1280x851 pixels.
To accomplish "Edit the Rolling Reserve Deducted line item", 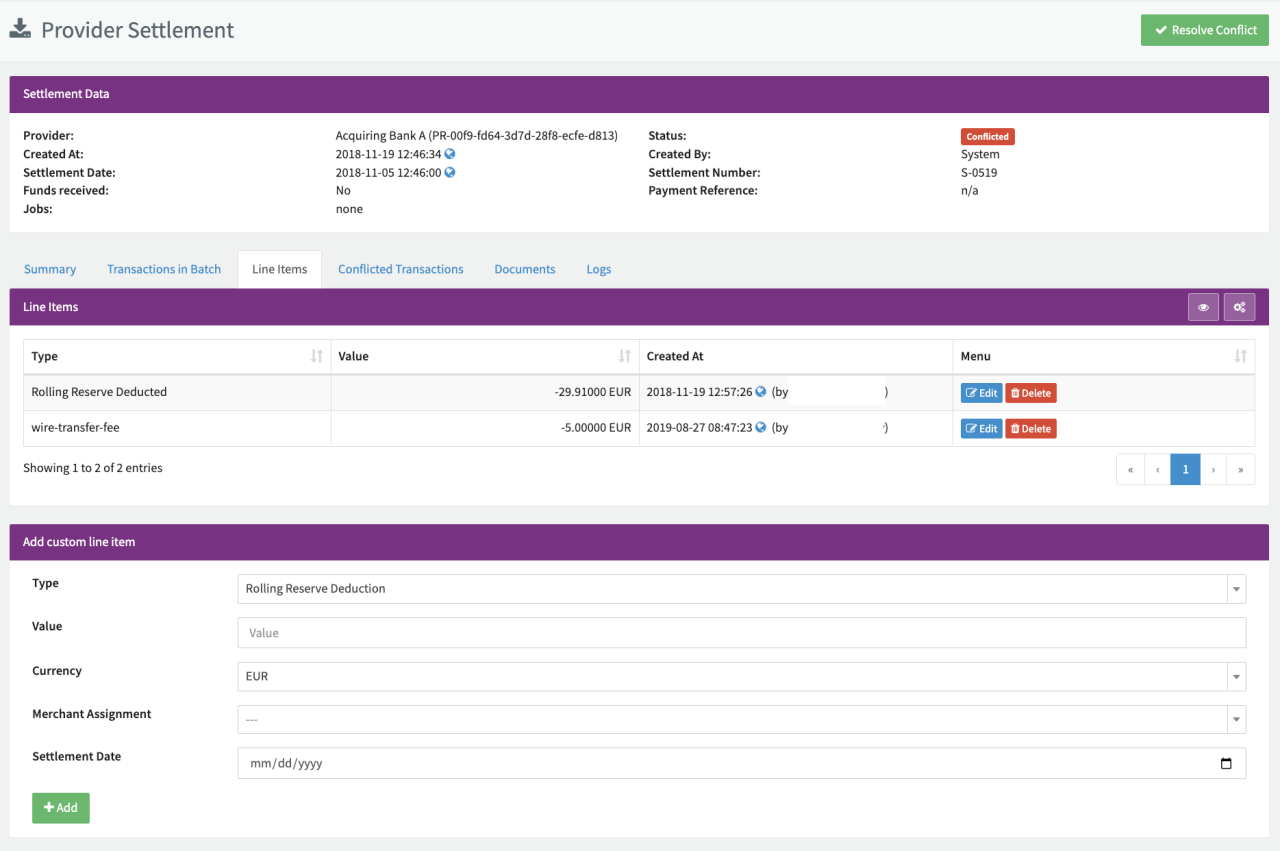I will pos(981,393).
